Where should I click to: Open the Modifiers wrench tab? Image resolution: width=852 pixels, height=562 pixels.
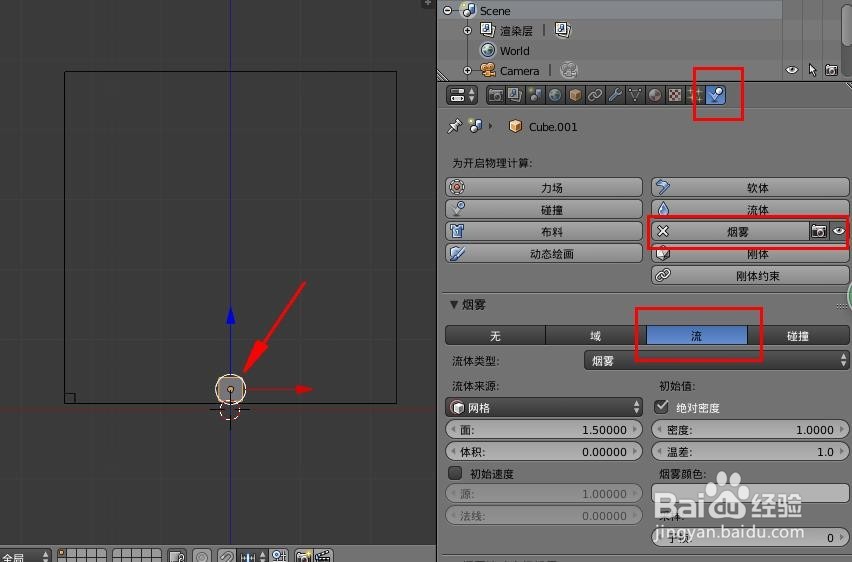[615, 96]
